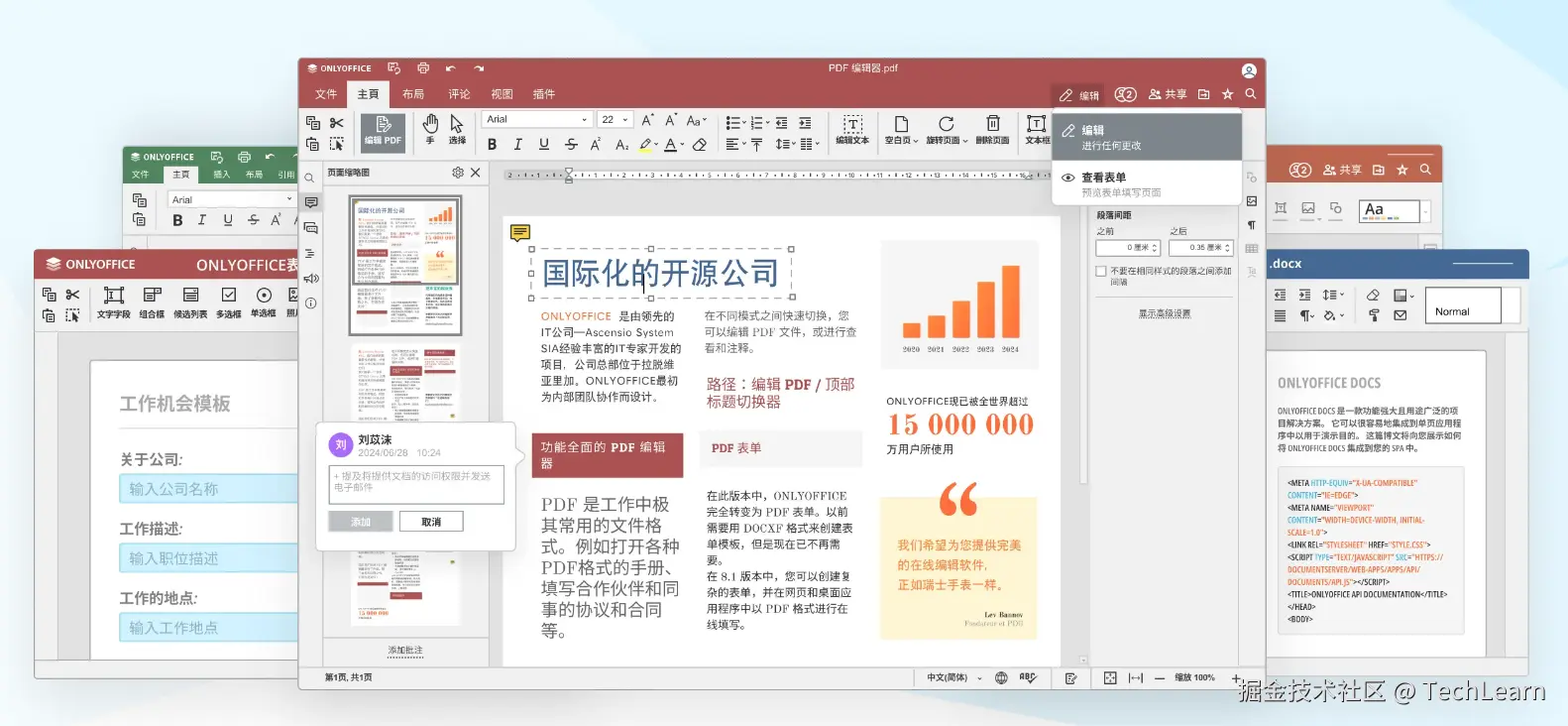Close the page thumbnails (页面缩略图) panel

click(x=476, y=173)
